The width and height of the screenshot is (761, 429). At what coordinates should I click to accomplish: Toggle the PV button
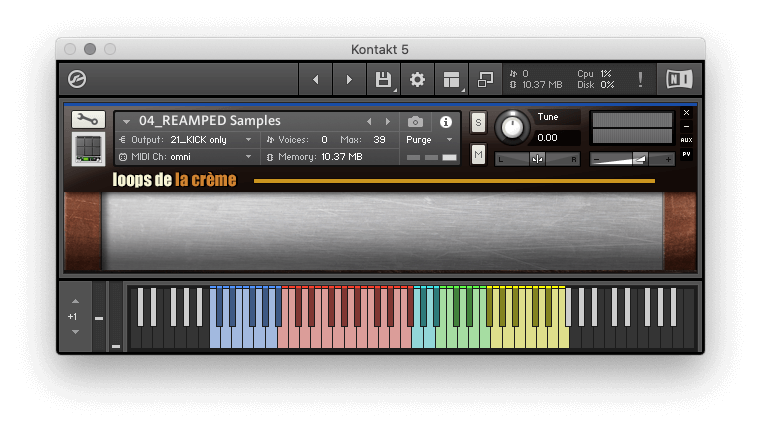[686, 154]
